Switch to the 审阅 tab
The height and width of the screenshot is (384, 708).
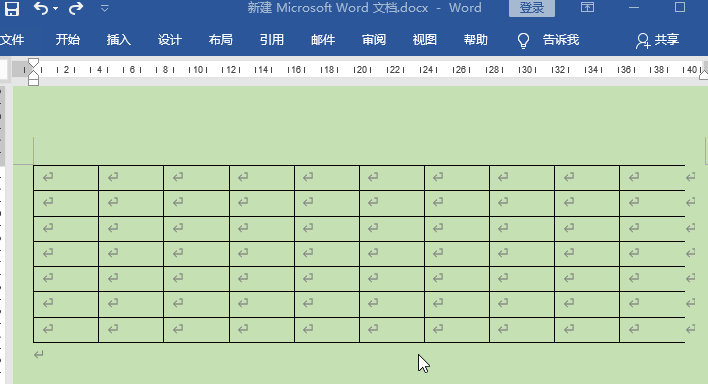[374, 40]
